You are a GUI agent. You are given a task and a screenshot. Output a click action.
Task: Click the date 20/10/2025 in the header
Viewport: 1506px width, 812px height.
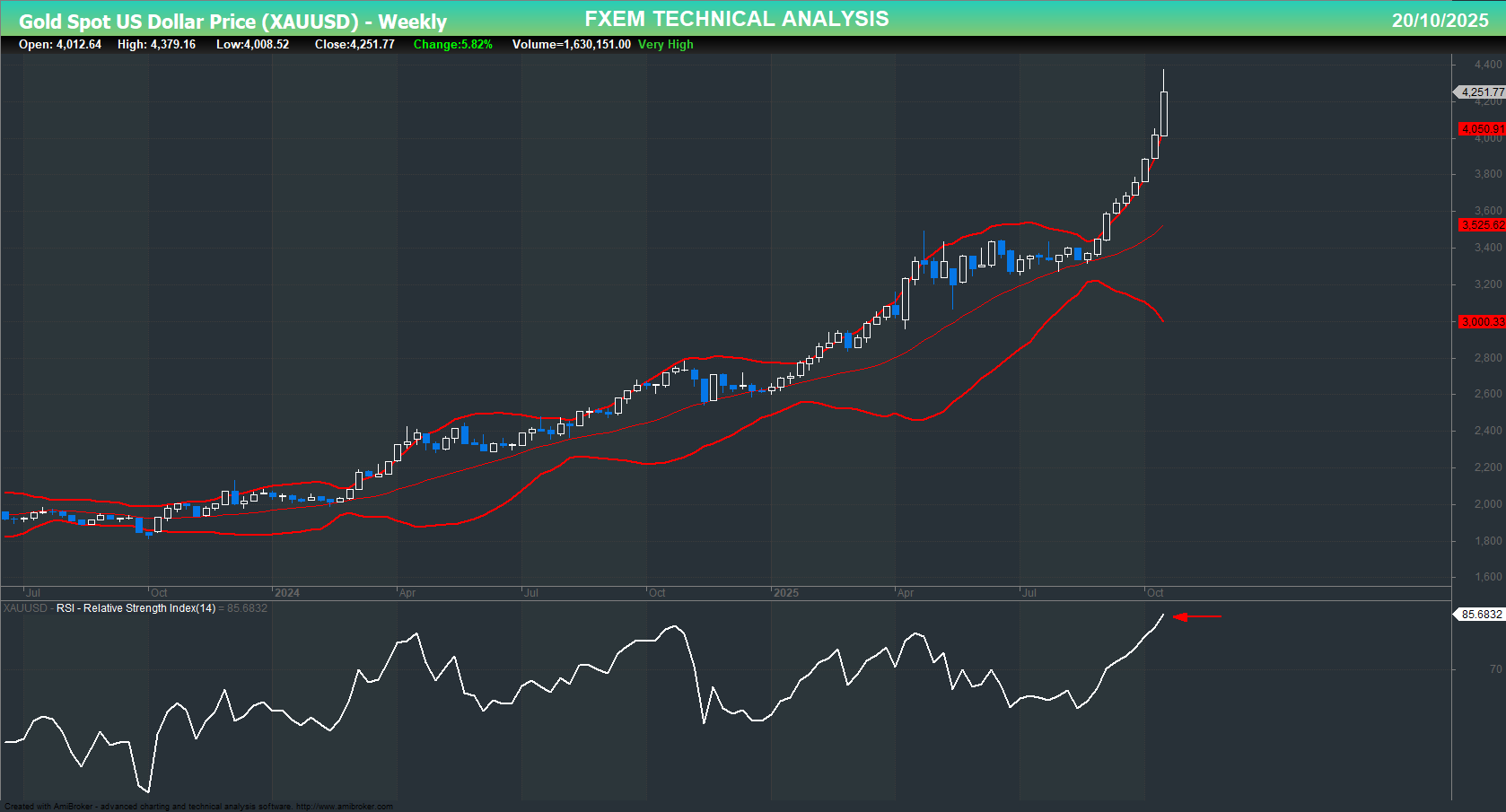[x=1442, y=18]
